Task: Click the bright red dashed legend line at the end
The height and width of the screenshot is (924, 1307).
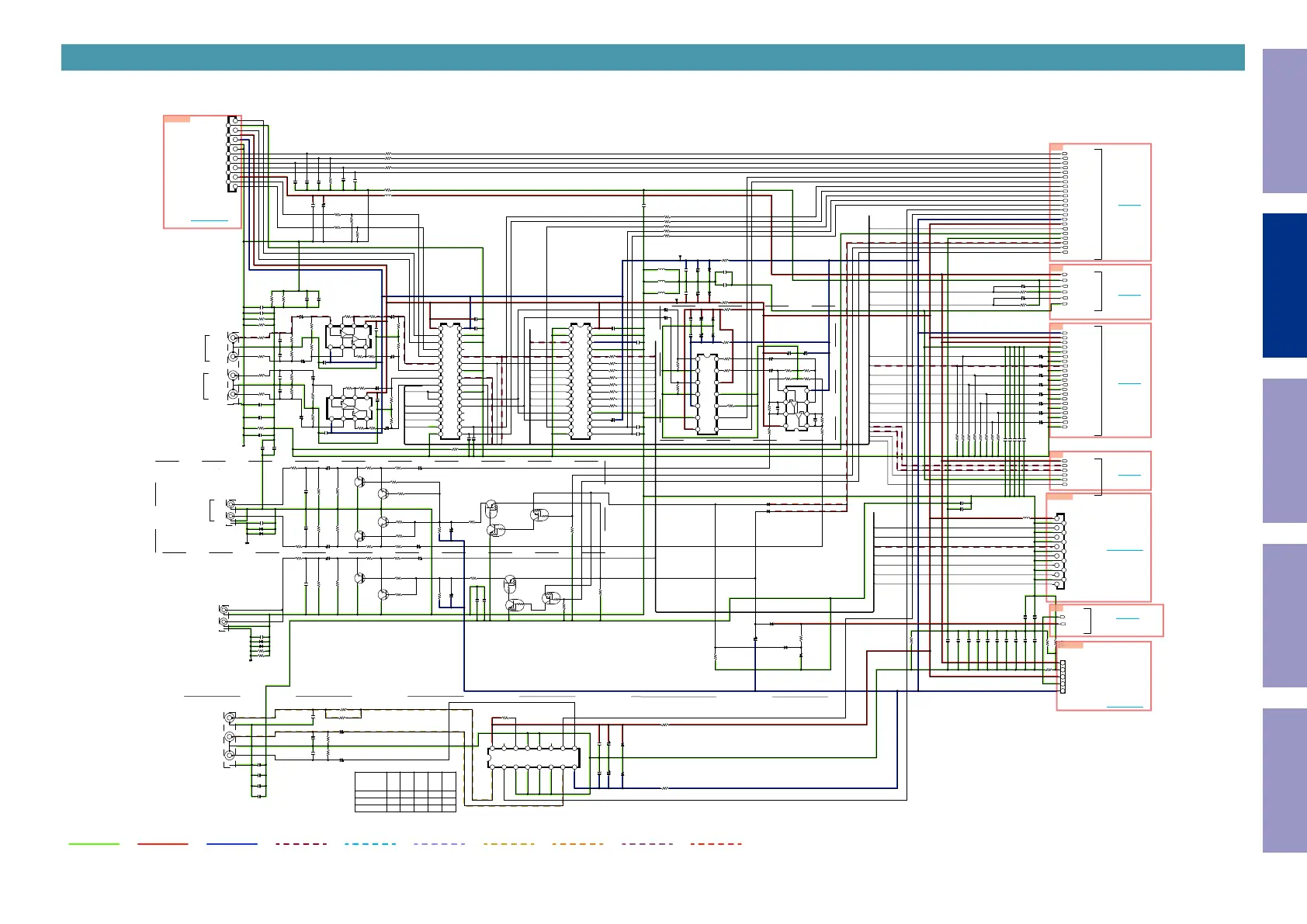Action: point(716,844)
